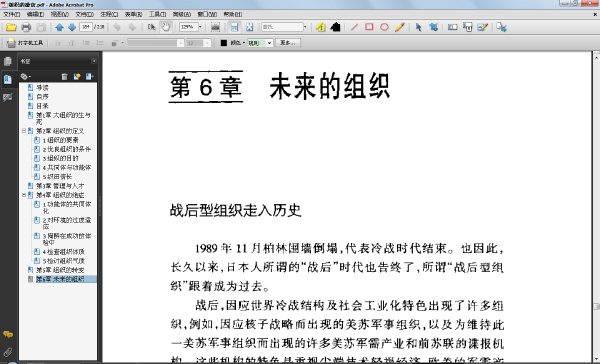This screenshot has width=600, height=364.
Task: Jump to bookmark 导读
Action: [x=42, y=88]
